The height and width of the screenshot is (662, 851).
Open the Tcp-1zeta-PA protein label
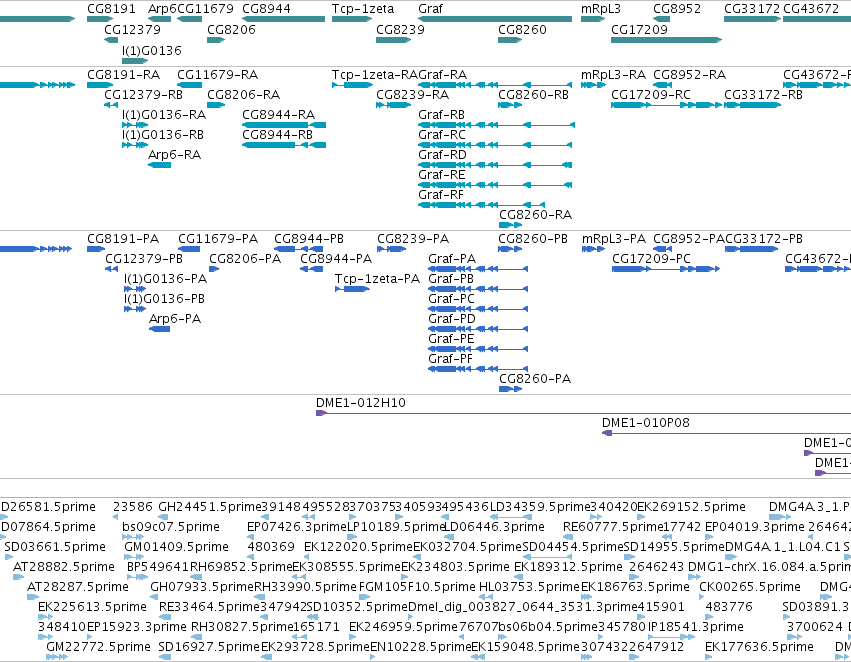(377, 279)
